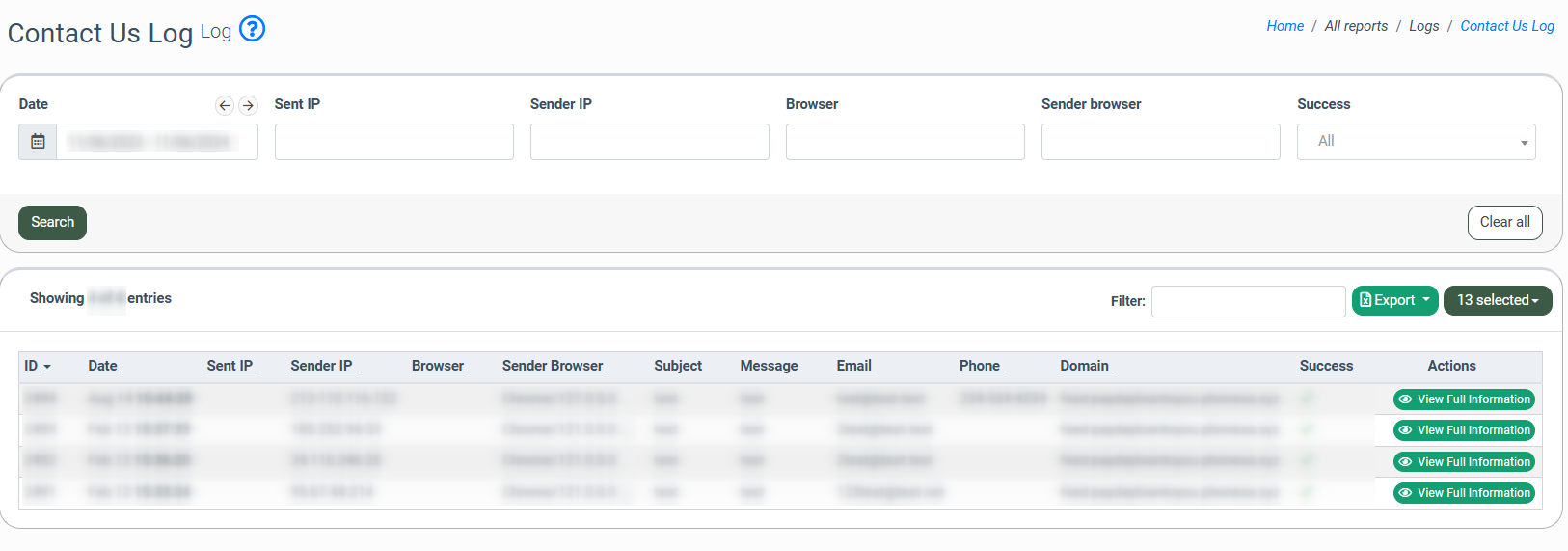Open the Success filter dropdown
This screenshot has height=551, width=1568.
(1415, 142)
